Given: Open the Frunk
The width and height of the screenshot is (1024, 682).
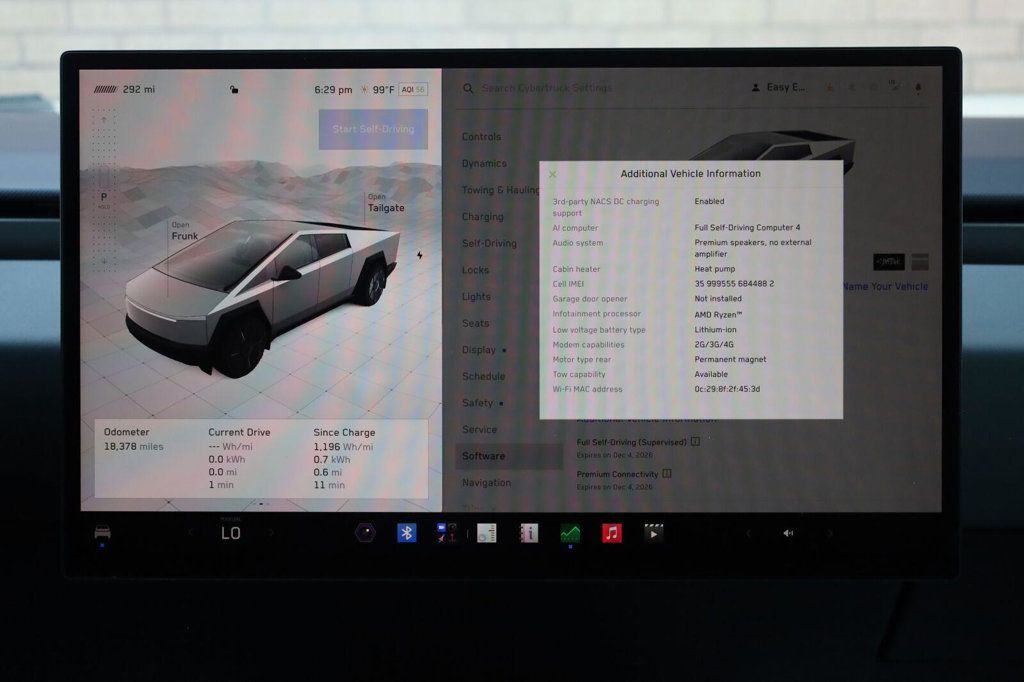Looking at the screenshot, I should [184, 232].
